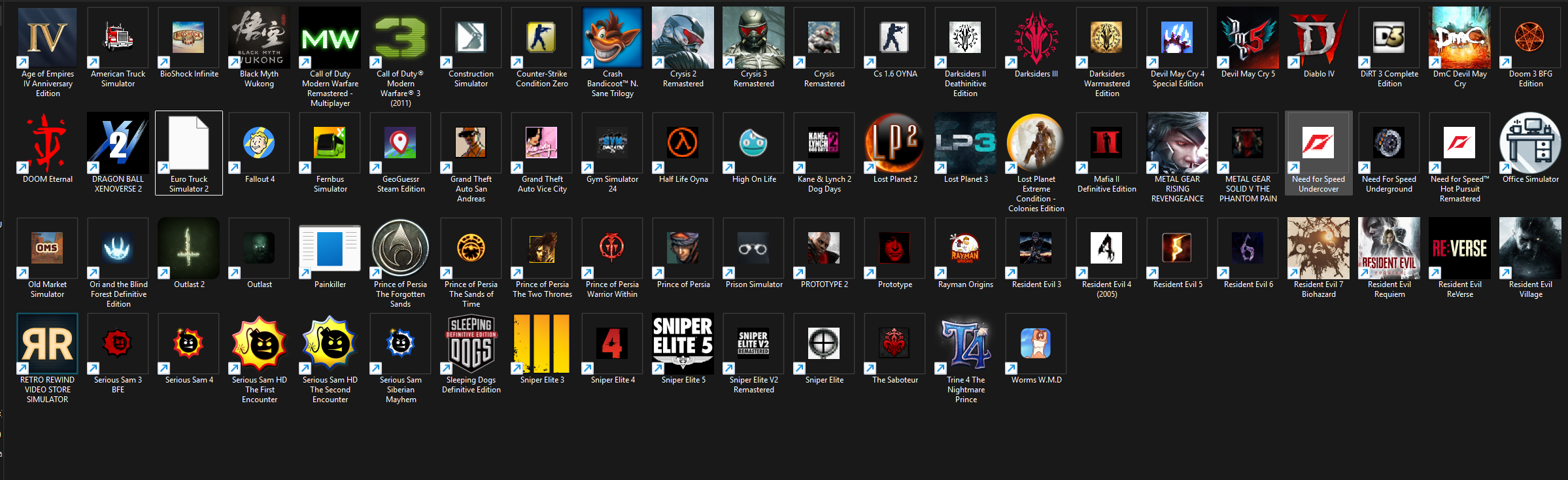Click the Resident Evil Village shortcut
The height and width of the screenshot is (480, 1568).
click(1530, 249)
